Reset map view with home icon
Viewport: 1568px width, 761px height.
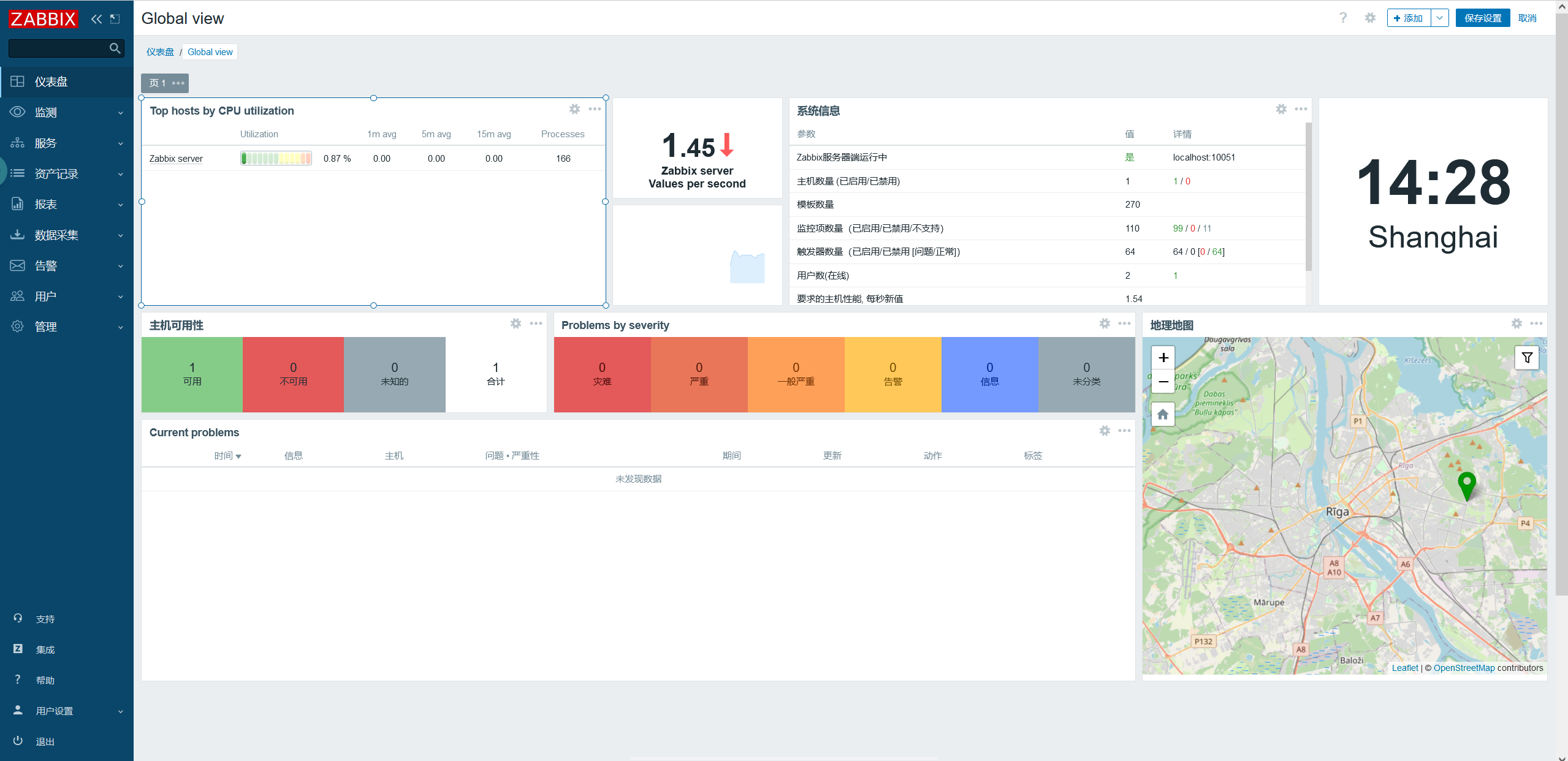click(x=1163, y=415)
